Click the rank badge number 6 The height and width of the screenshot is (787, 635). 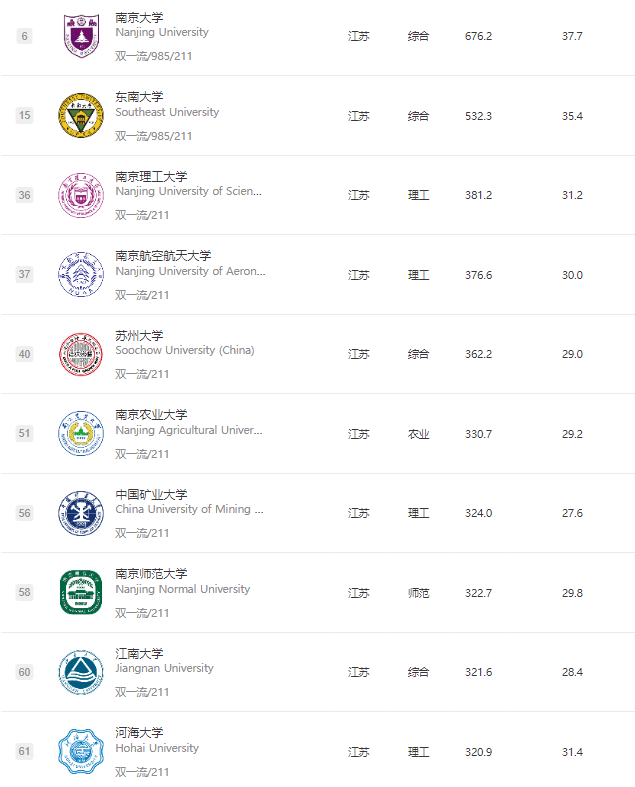pyautogui.click(x=24, y=36)
